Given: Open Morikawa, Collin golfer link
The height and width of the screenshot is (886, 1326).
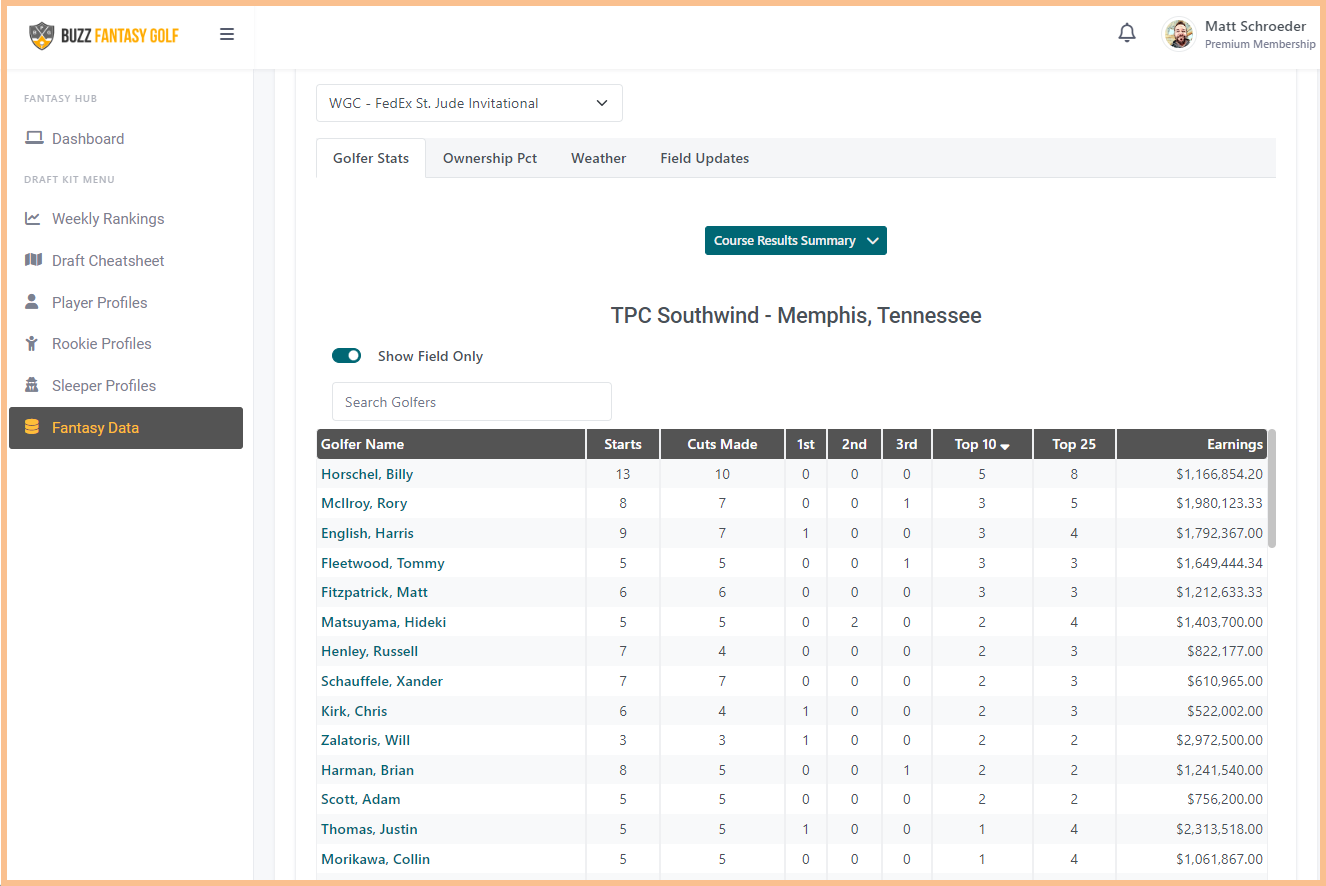Looking at the screenshot, I should click(375, 859).
